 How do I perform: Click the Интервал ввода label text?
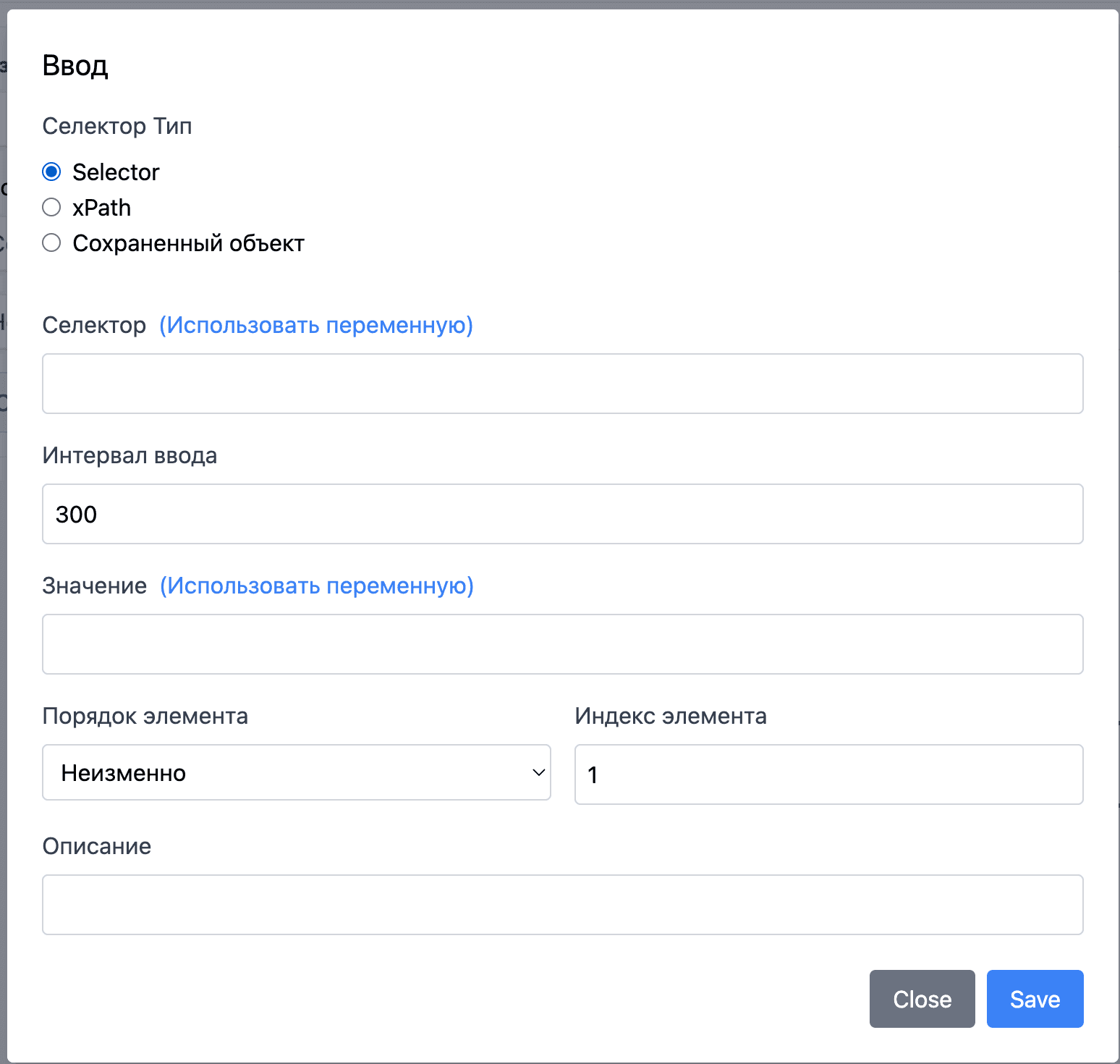(x=130, y=455)
